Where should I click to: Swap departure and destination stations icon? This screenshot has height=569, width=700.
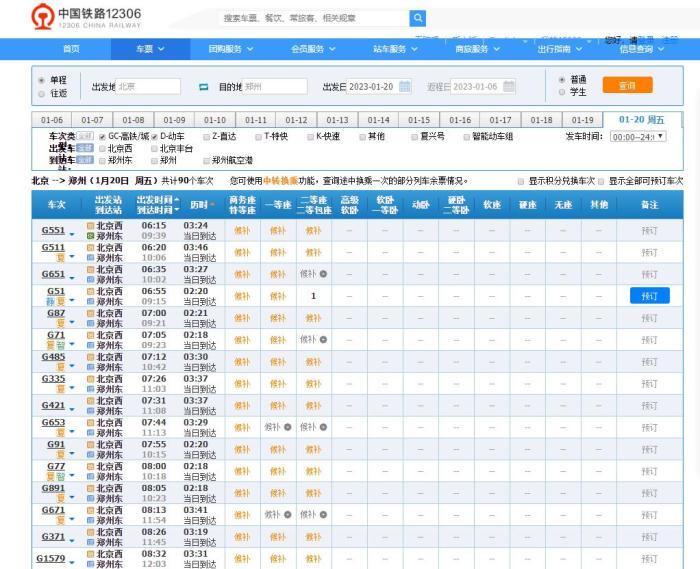coord(203,87)
